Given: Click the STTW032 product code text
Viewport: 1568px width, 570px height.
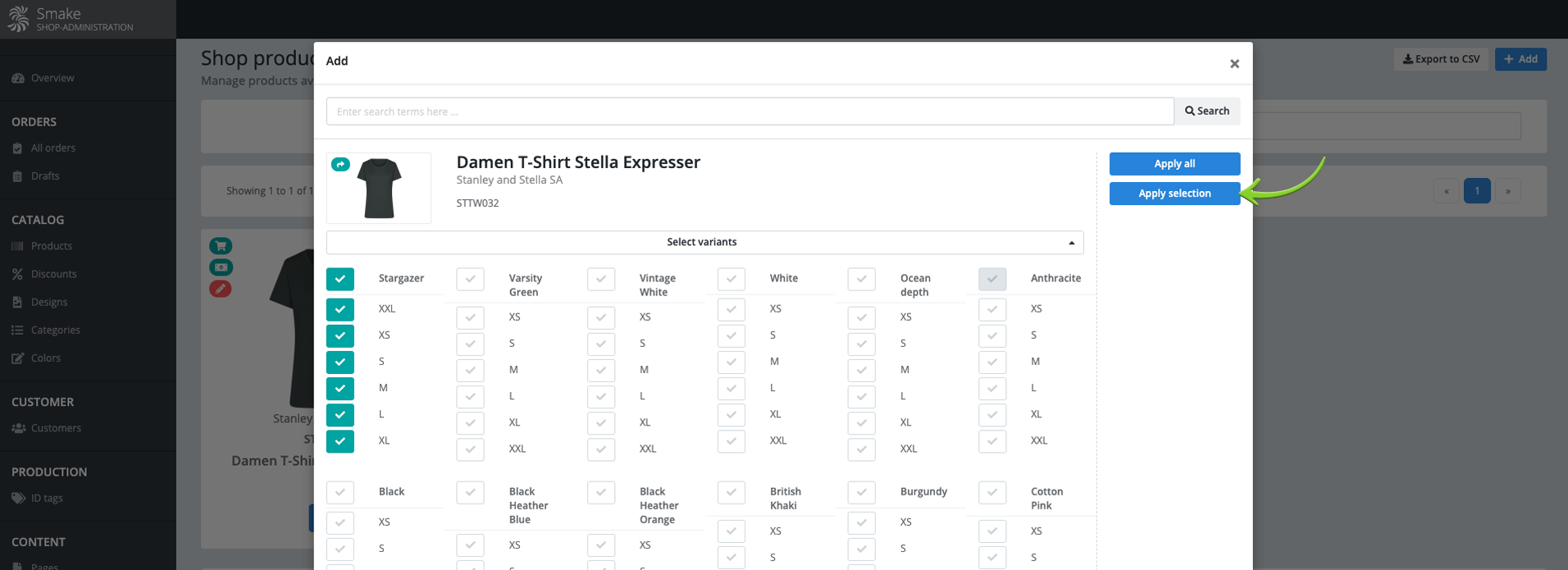Looking at the screenshot, I should [x=477, y=203].
